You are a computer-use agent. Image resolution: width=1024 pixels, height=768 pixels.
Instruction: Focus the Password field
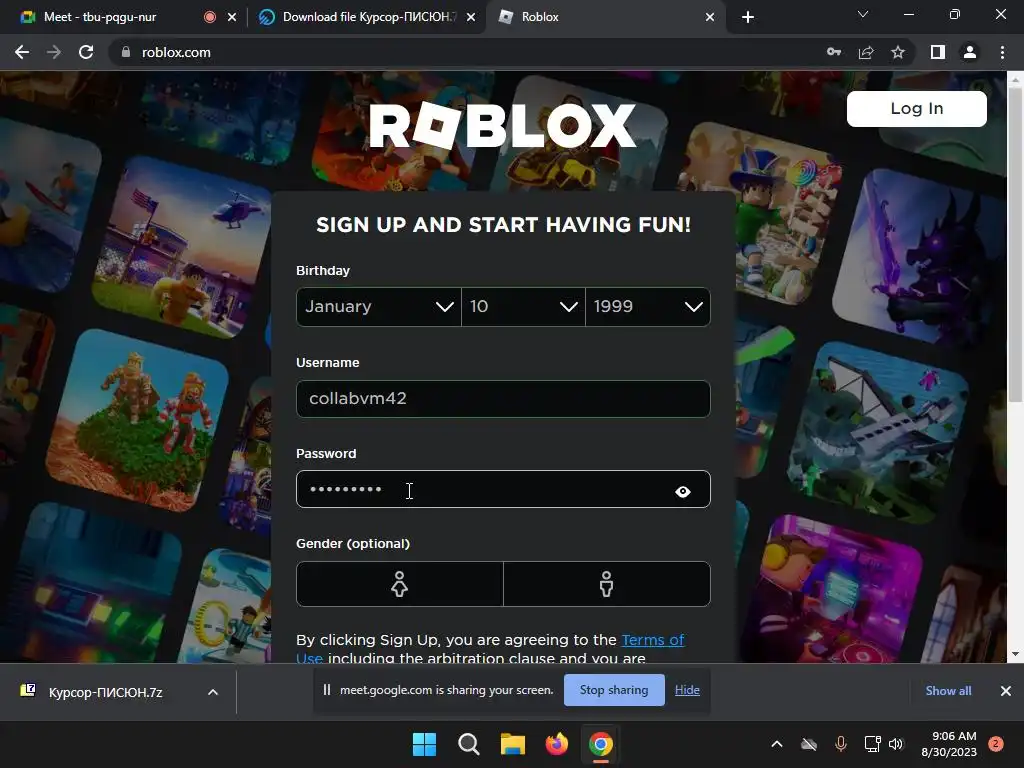pyautogui.click(x=503, y=489)
